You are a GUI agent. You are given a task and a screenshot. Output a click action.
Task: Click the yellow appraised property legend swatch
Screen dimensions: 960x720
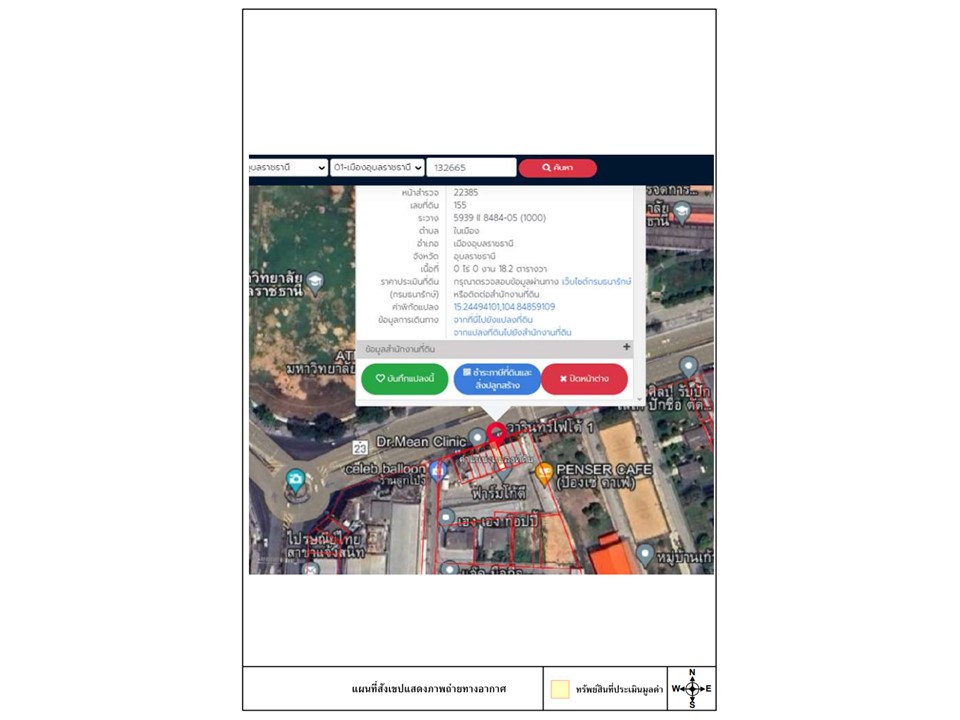560,689
